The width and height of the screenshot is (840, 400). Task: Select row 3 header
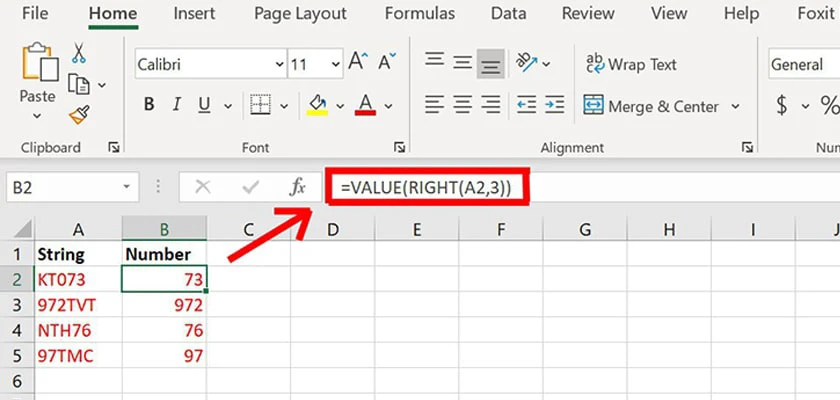coord(17,305)
